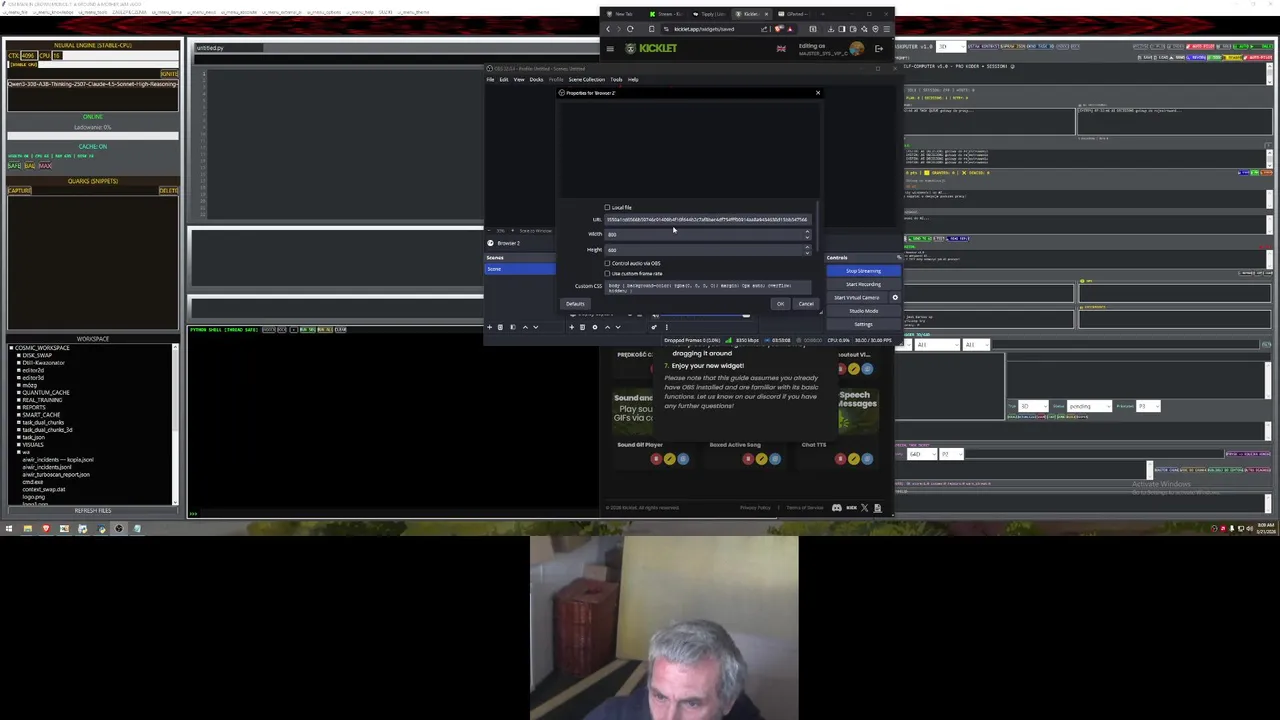Screen dimensions: 1280x720
Task: Click browser back arrow
Action: 608,29
